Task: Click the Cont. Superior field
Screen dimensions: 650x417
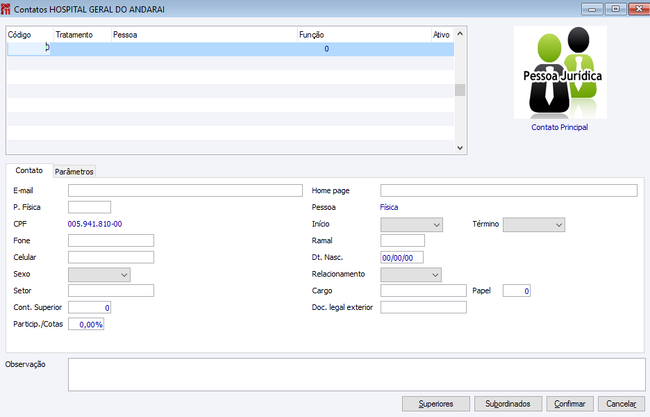Action: tap(90, 308)
